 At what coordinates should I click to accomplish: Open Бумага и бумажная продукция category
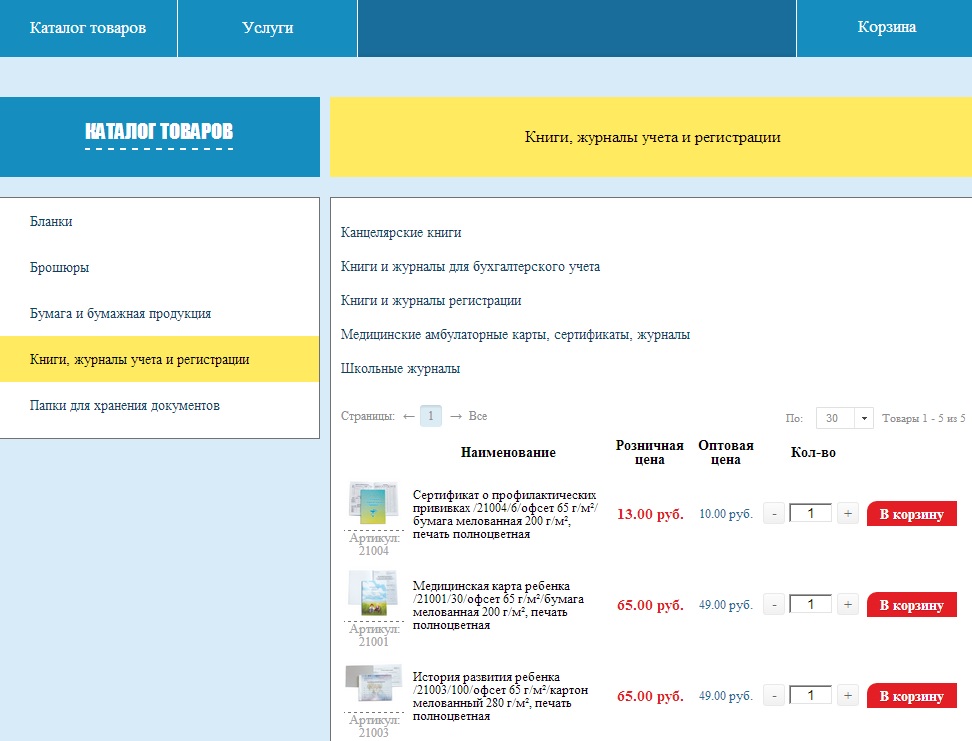coord(120,313)
